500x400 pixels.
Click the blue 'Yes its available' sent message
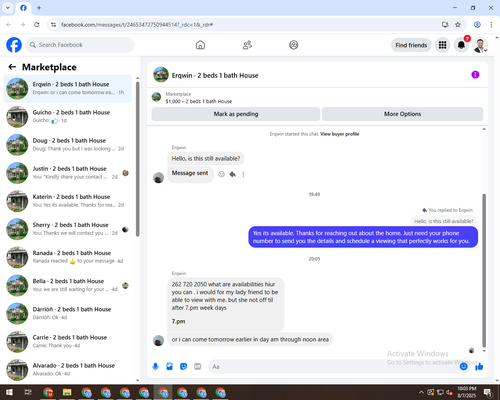(363, 237)
